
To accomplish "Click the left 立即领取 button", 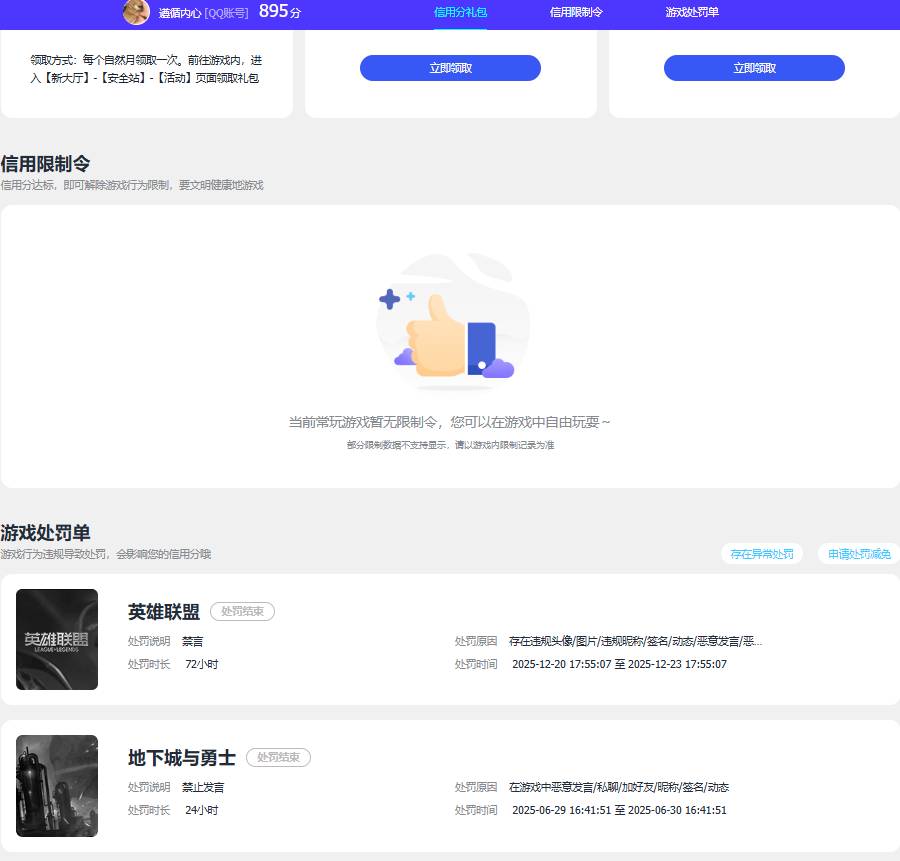I will pos(450,68).
